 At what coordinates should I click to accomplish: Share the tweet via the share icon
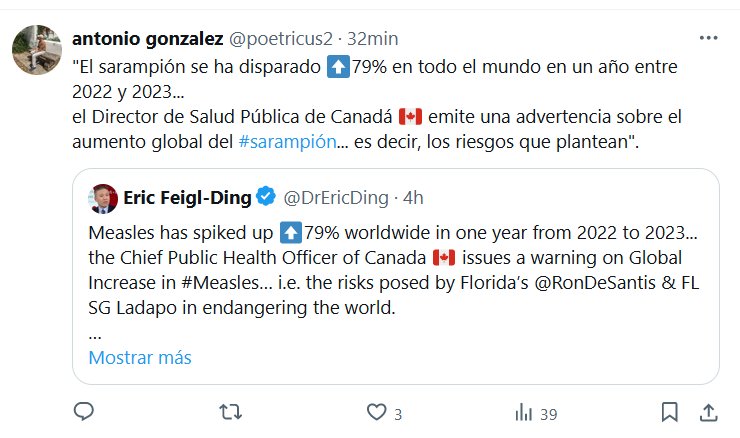pos(708,412)
